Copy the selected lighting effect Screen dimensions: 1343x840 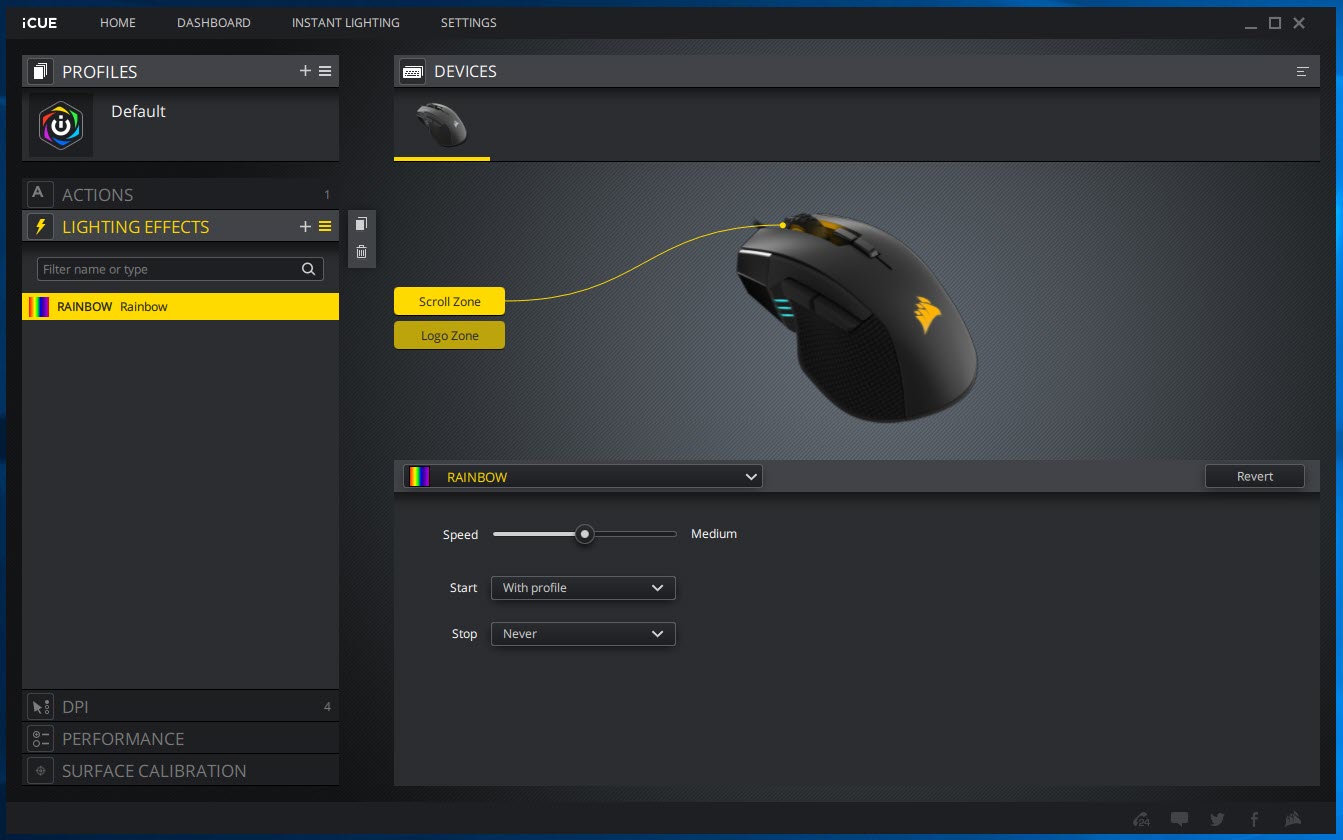(x=362, y=224)
